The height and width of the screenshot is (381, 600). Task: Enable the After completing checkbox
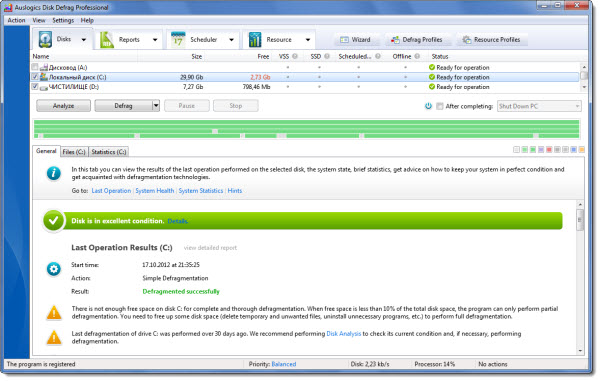tap(440, 106)
